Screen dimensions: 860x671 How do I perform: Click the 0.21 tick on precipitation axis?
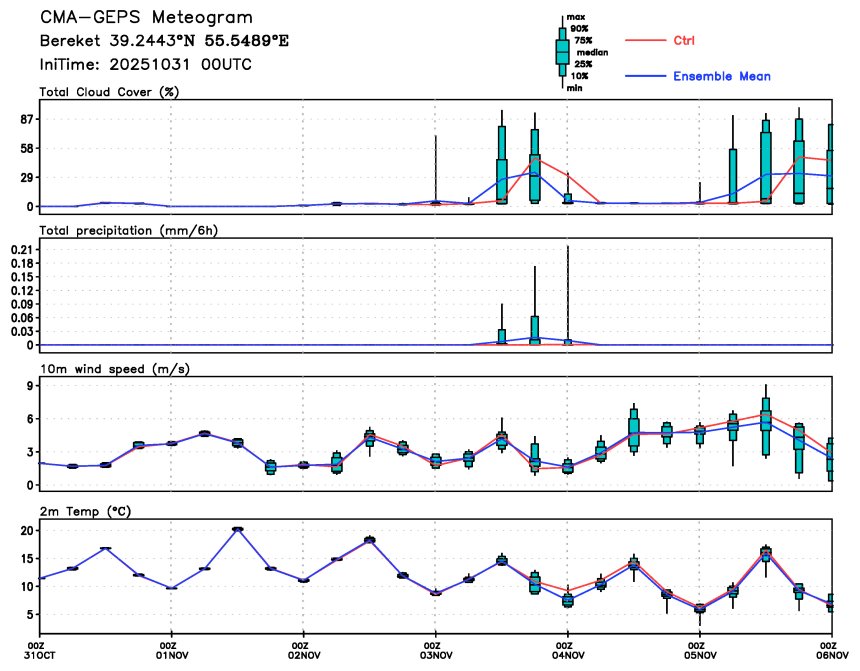click(20, 250)
